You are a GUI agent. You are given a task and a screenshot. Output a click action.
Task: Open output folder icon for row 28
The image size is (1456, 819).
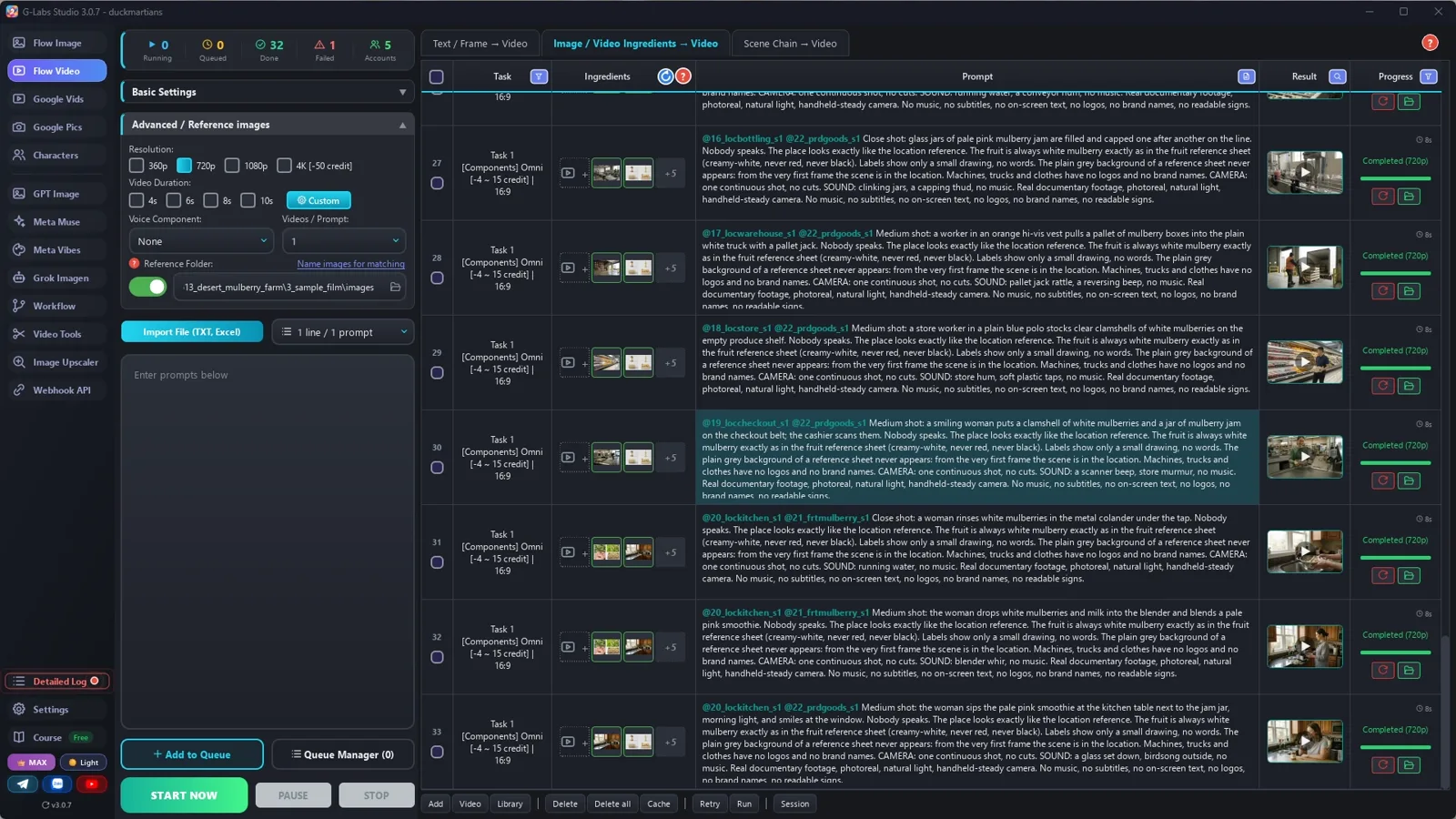tap(1409, 291)
